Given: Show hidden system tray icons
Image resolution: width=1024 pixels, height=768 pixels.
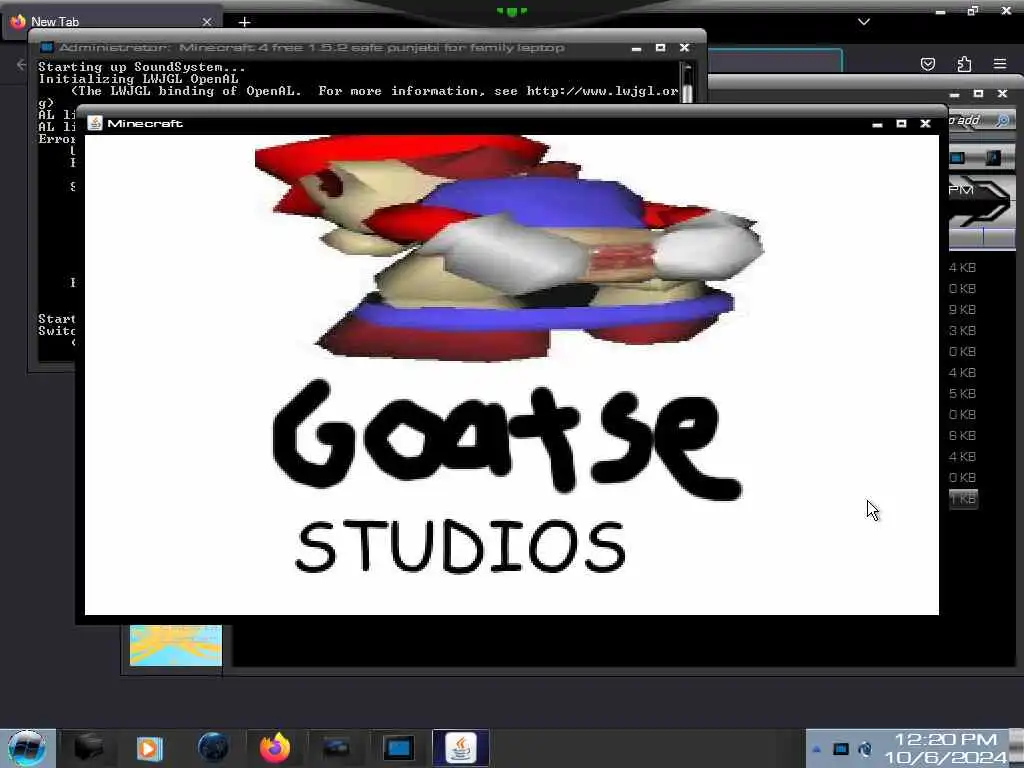Looking at the screenshot, I should click(816, 749).
